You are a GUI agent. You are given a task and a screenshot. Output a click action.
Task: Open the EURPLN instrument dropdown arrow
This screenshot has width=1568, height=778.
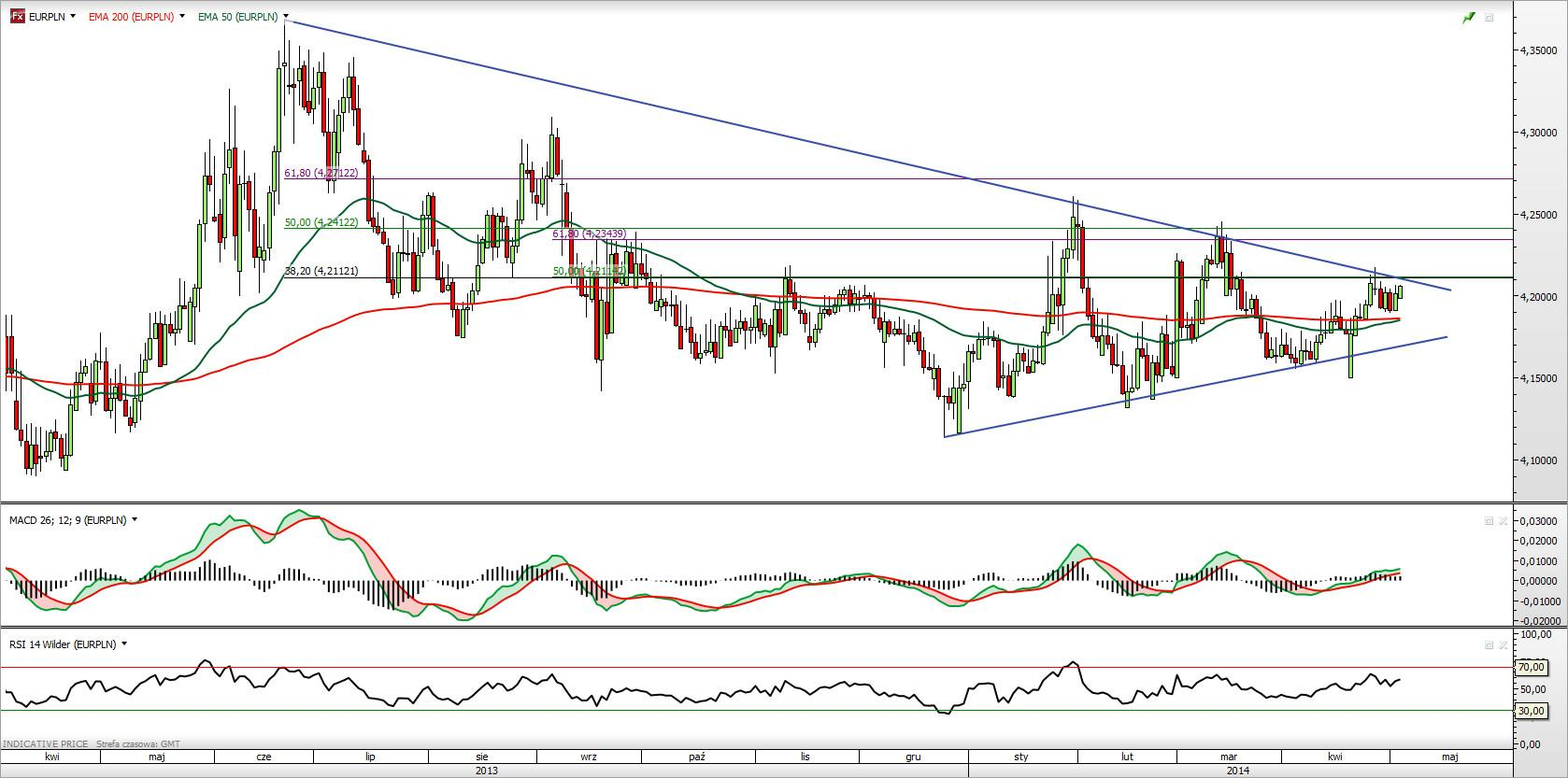[73, 17]
